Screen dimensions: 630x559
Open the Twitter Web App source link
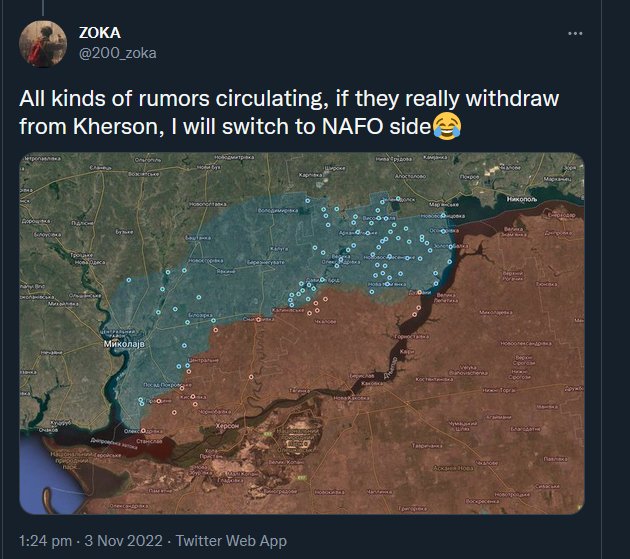233,541
